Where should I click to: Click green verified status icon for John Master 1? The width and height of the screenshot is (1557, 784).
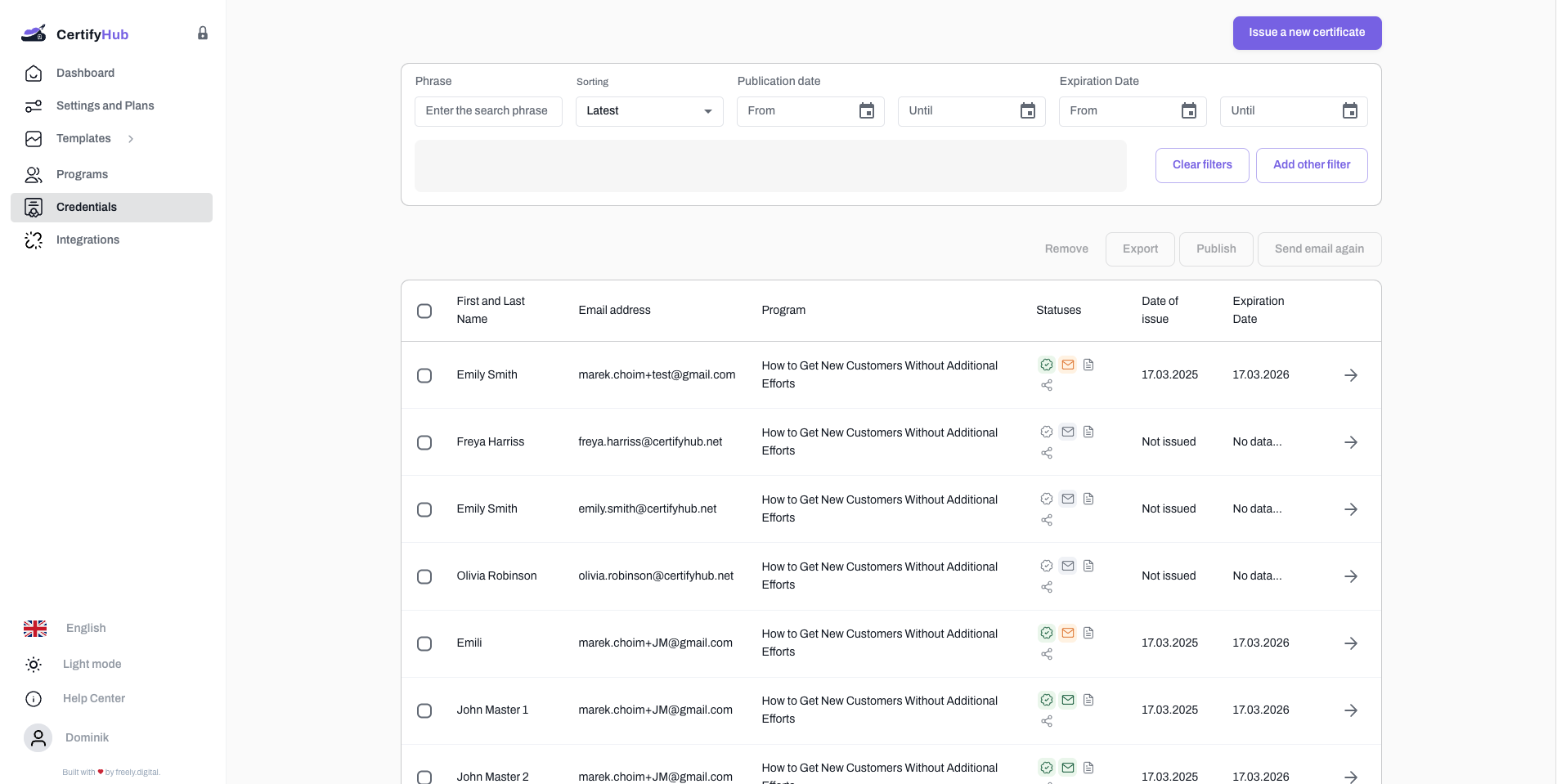click(1046, 700)
